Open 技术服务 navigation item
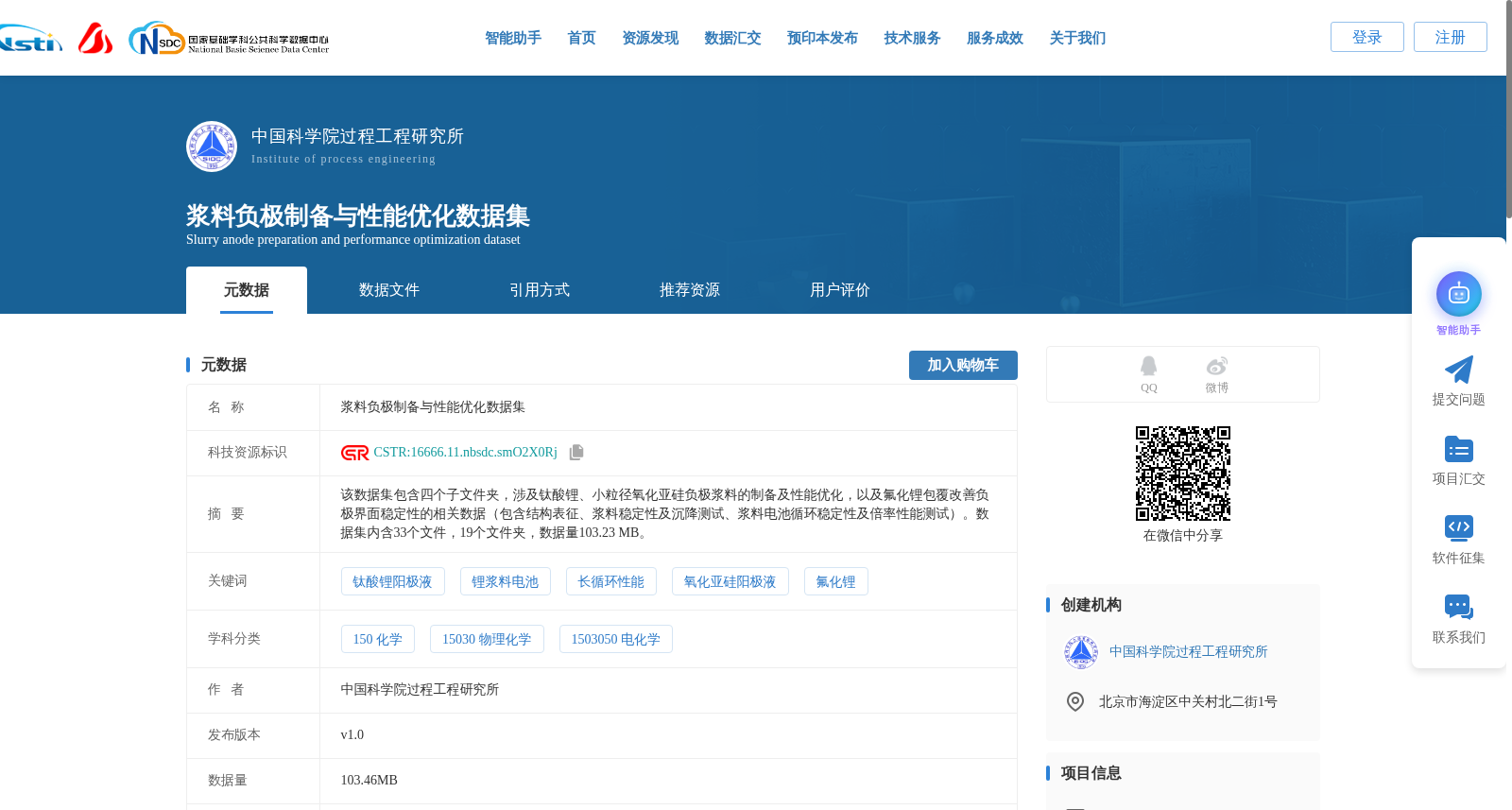Viewport: 1512px width, 810px height. pyautogui.click(x=912, y=38)
